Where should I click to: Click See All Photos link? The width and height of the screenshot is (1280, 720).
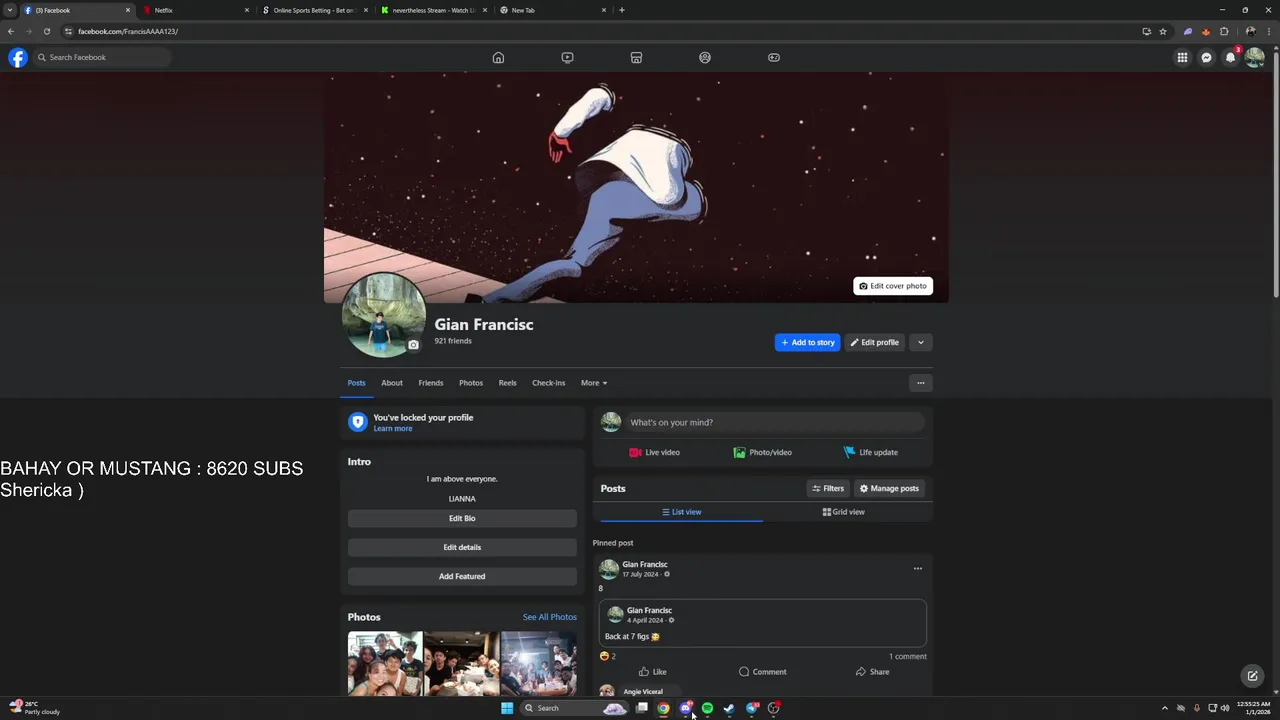(x=550, y=617)
